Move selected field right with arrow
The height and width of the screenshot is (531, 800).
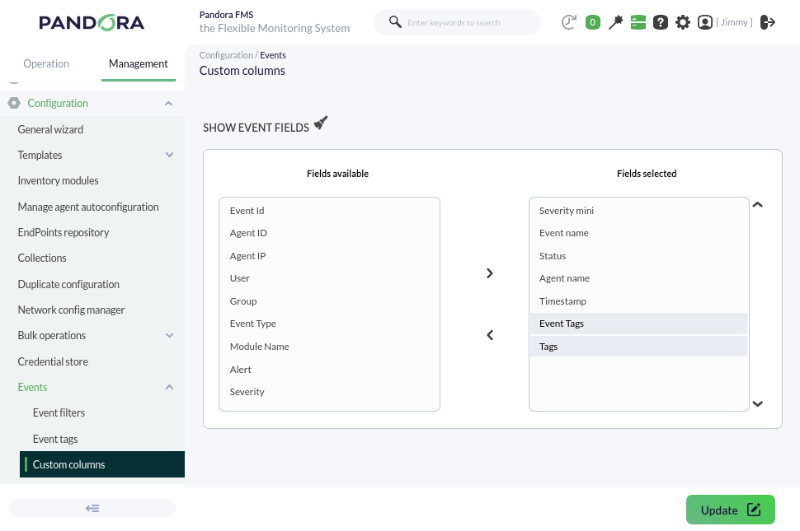[489, 273]
